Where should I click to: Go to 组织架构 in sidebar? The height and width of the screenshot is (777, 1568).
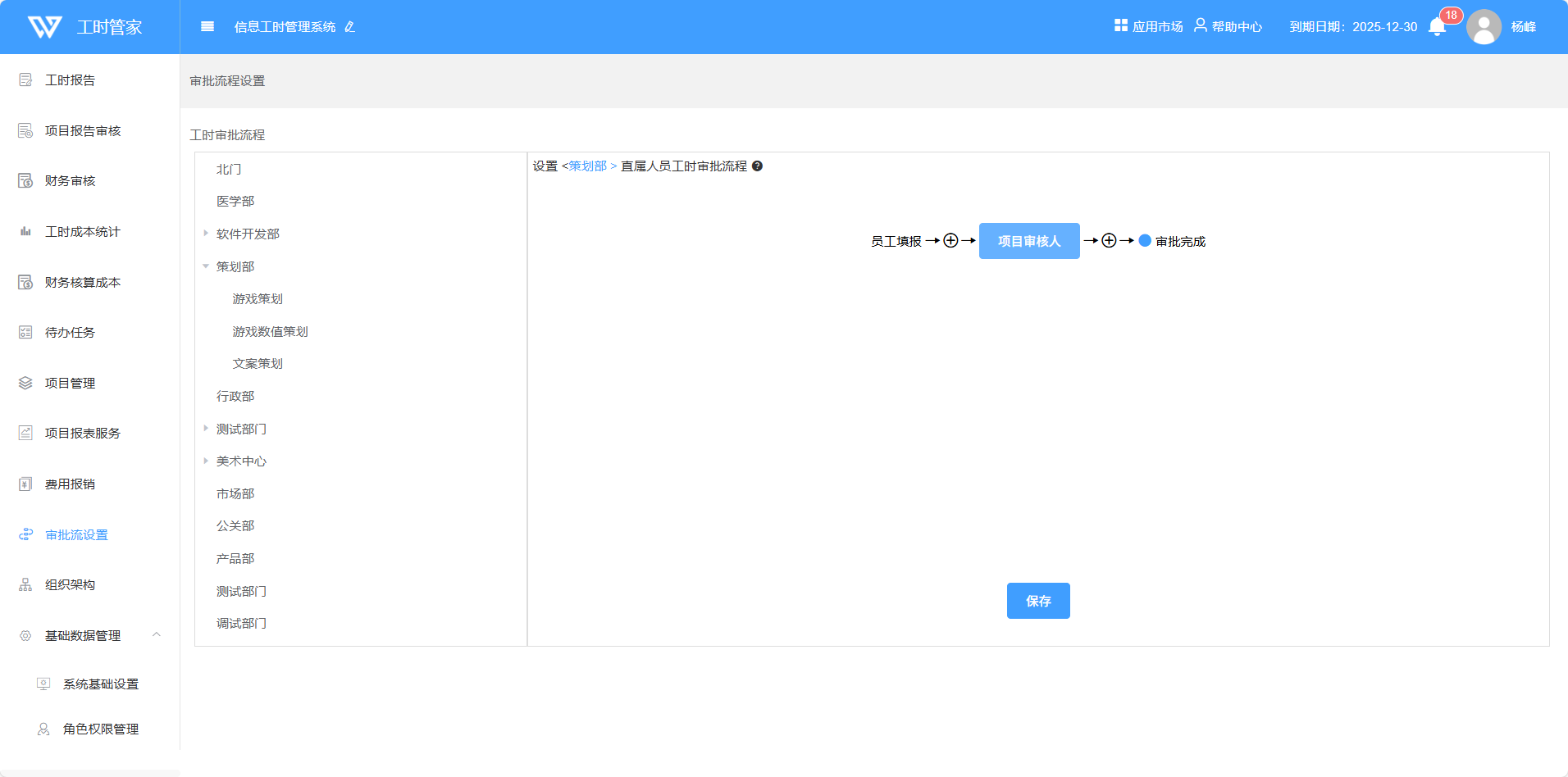pos(70,585)
